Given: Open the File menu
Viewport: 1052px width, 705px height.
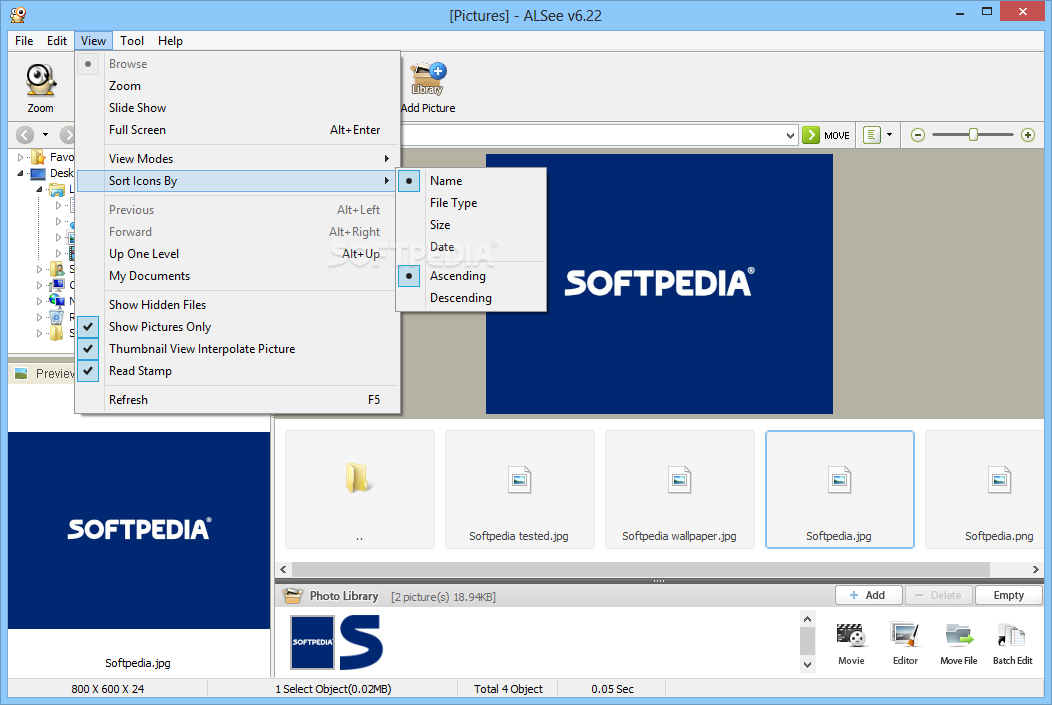Looking at the screenshot, I should (24, 41).
